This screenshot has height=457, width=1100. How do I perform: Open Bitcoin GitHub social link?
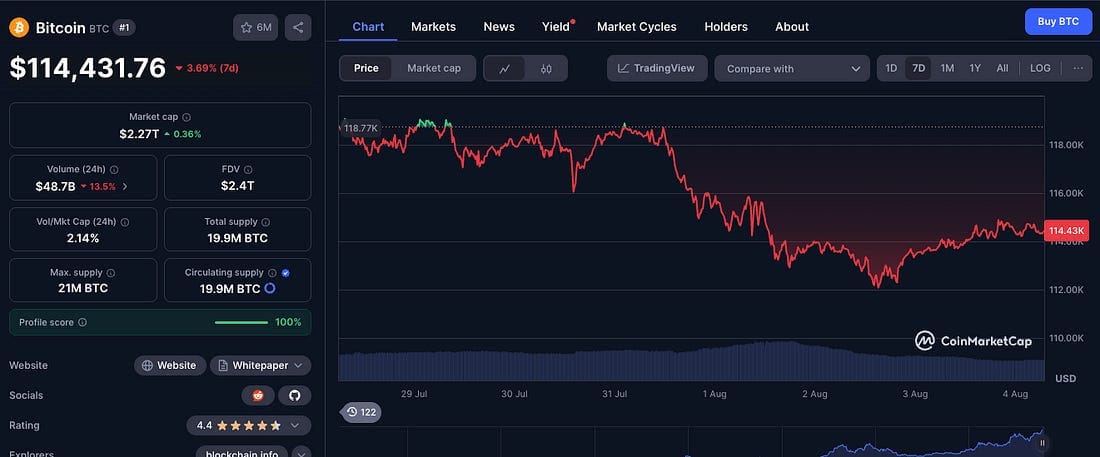pyautogui.click(x=295, y=395)
